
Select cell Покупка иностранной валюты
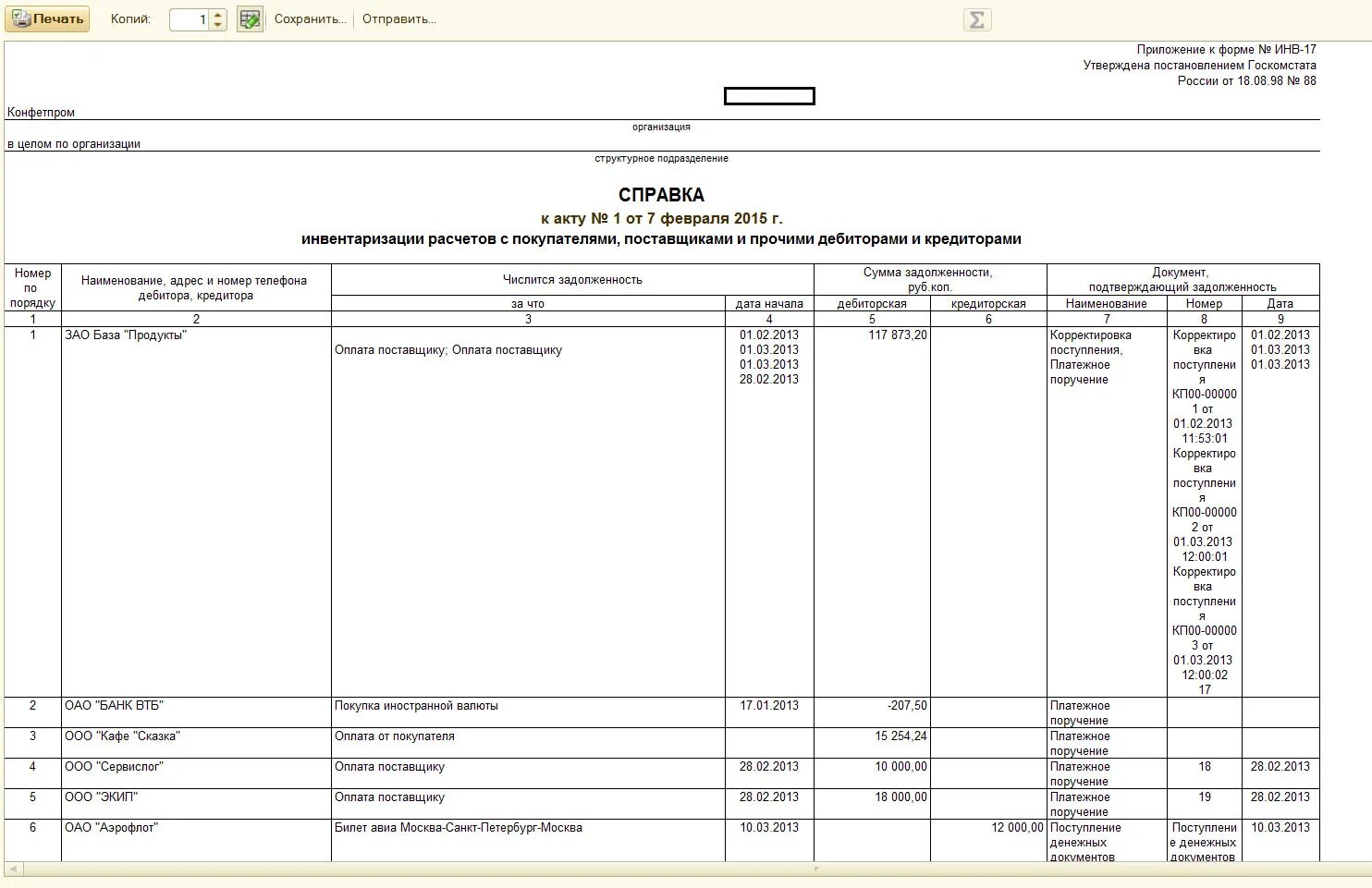(x=528, y=712)
